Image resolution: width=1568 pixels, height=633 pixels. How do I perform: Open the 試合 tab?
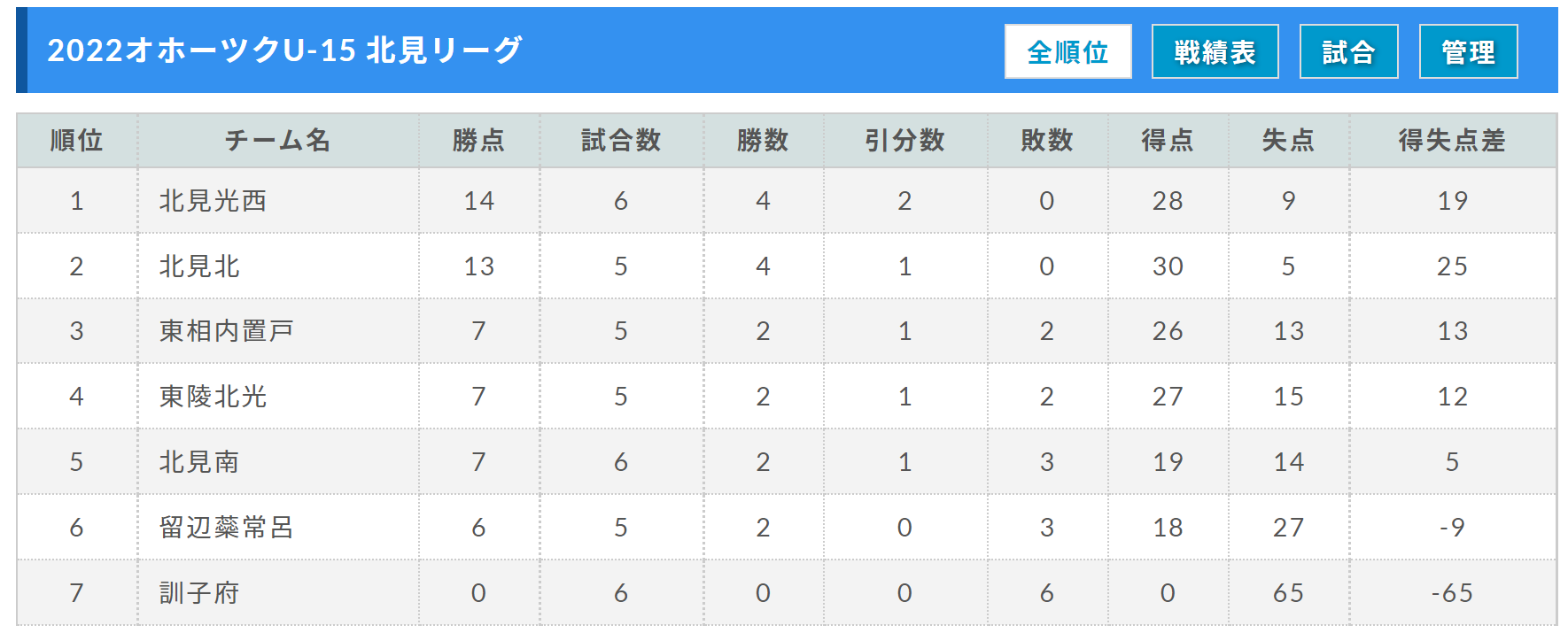tap(1348, 51)
